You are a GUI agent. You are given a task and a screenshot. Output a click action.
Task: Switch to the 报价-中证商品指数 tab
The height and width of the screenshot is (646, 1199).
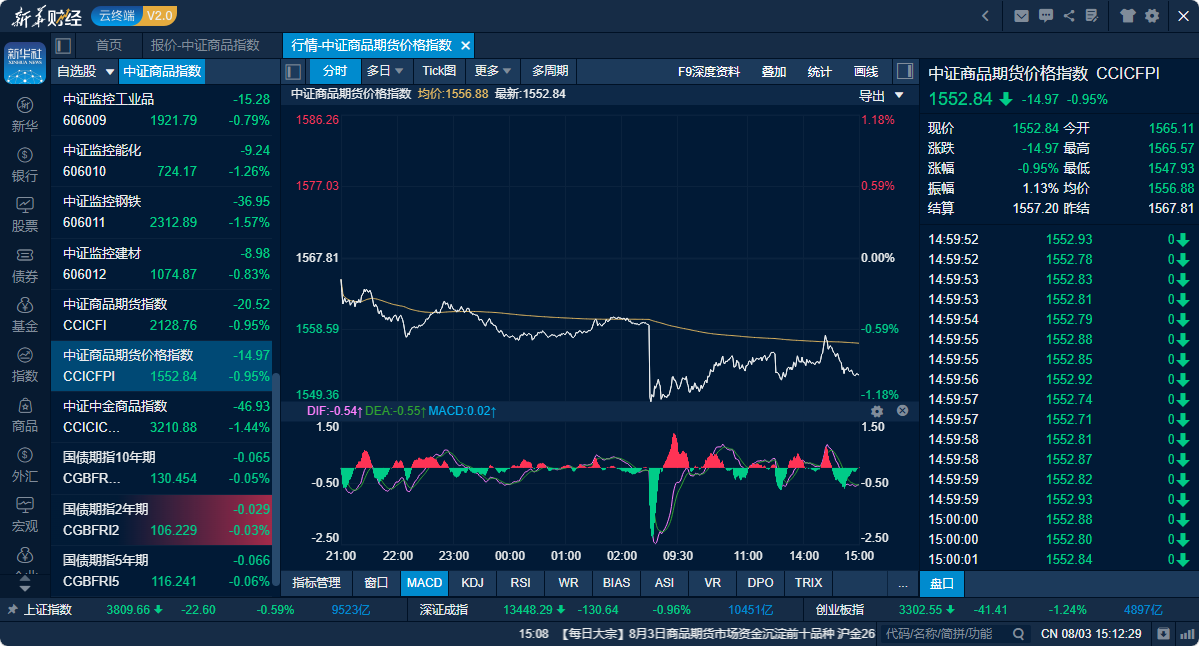(x=205, y=45)
